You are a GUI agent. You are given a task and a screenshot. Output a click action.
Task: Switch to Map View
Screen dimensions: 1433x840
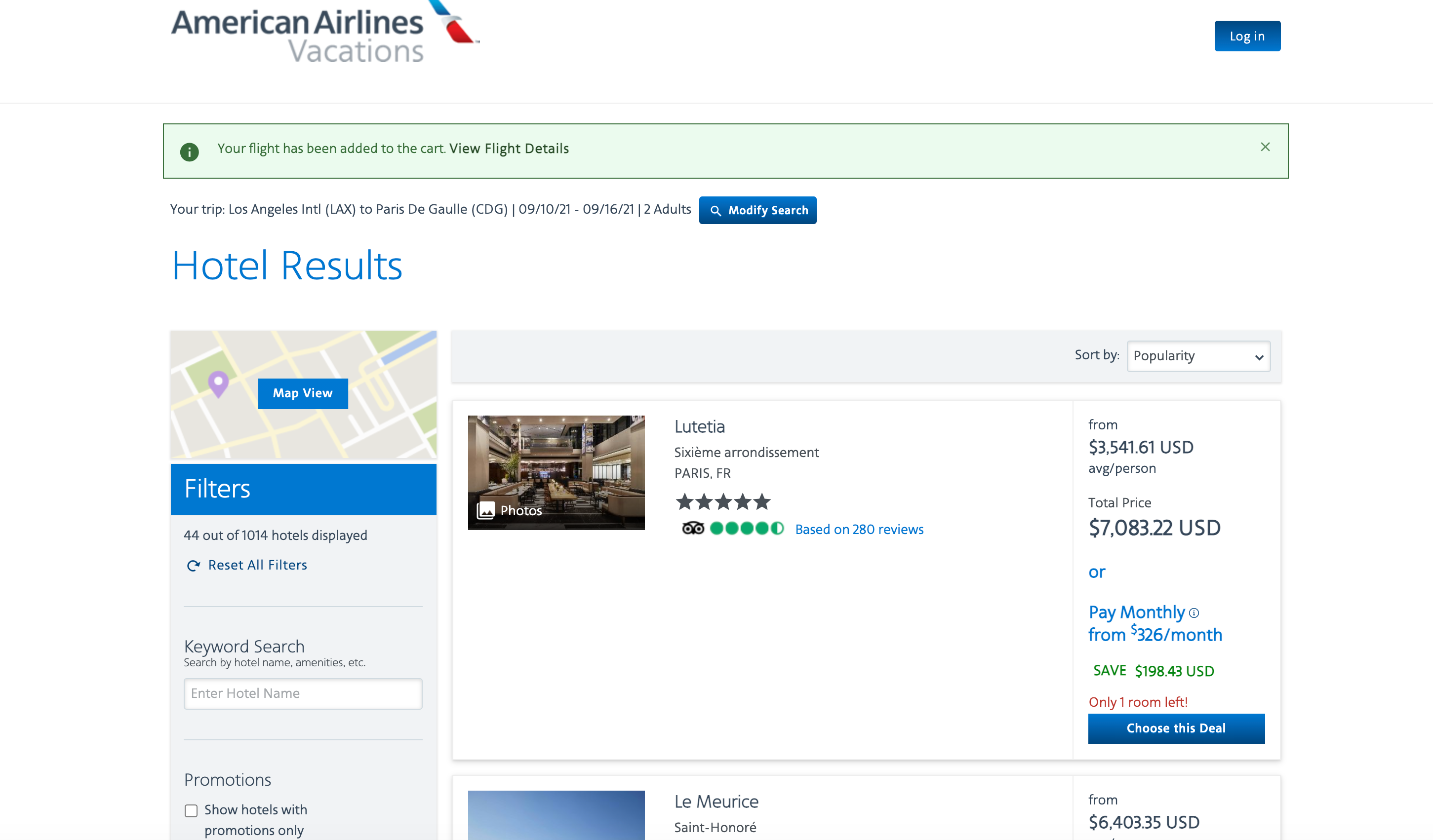pos(303,393)
